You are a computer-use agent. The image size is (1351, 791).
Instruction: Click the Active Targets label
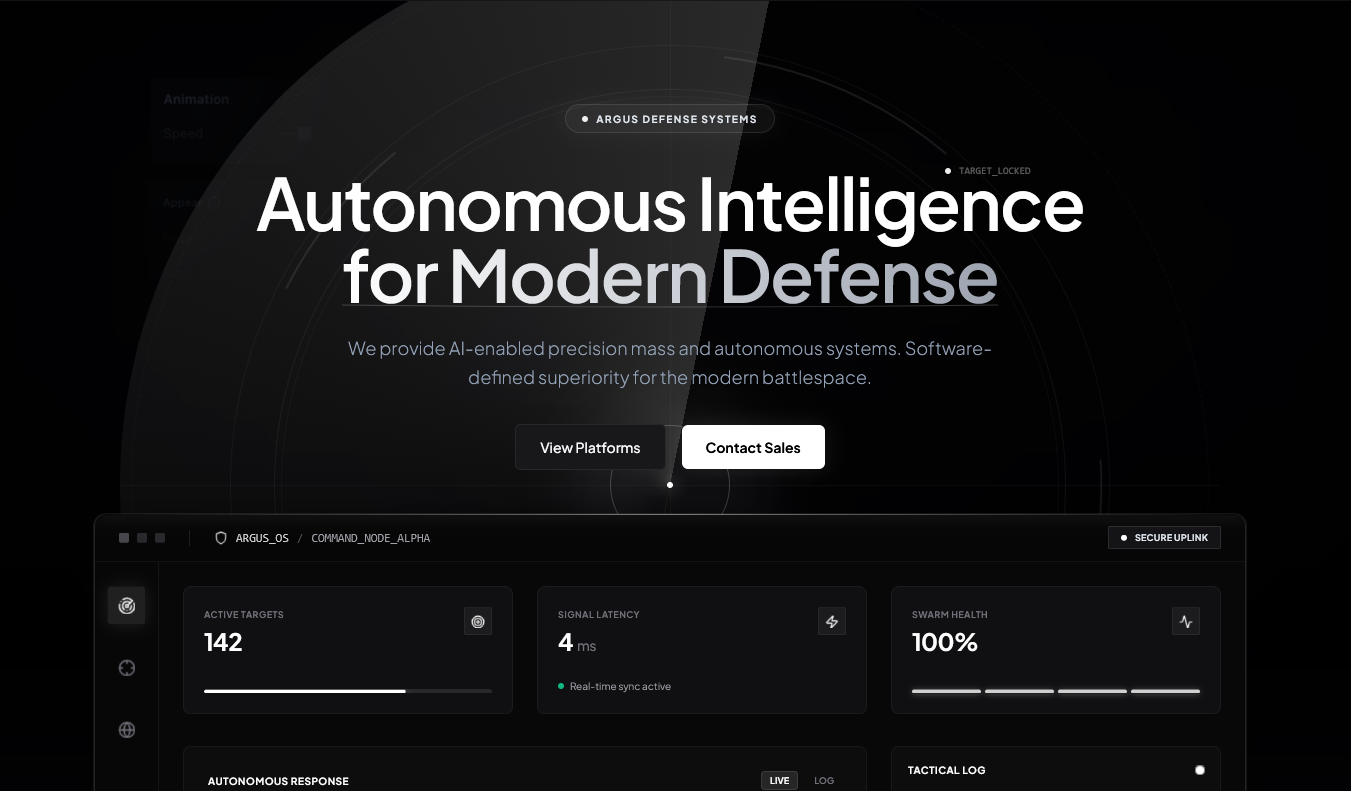(x=243, y=615)
